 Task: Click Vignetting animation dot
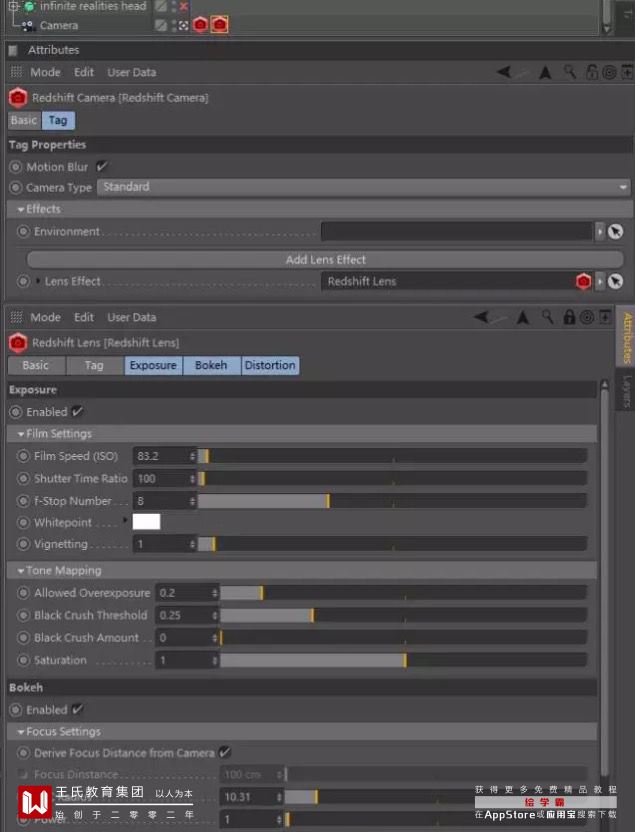(x=23, y=544)
